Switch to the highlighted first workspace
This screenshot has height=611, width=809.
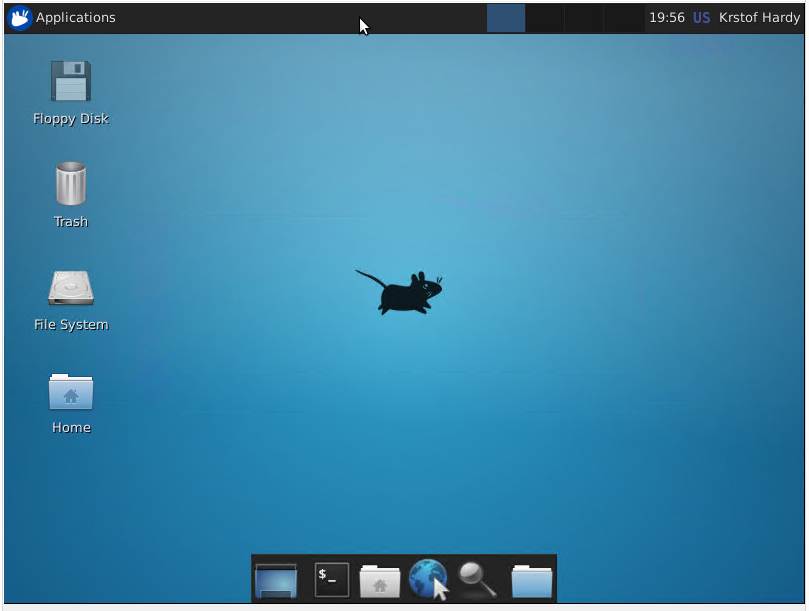(506, 18)
